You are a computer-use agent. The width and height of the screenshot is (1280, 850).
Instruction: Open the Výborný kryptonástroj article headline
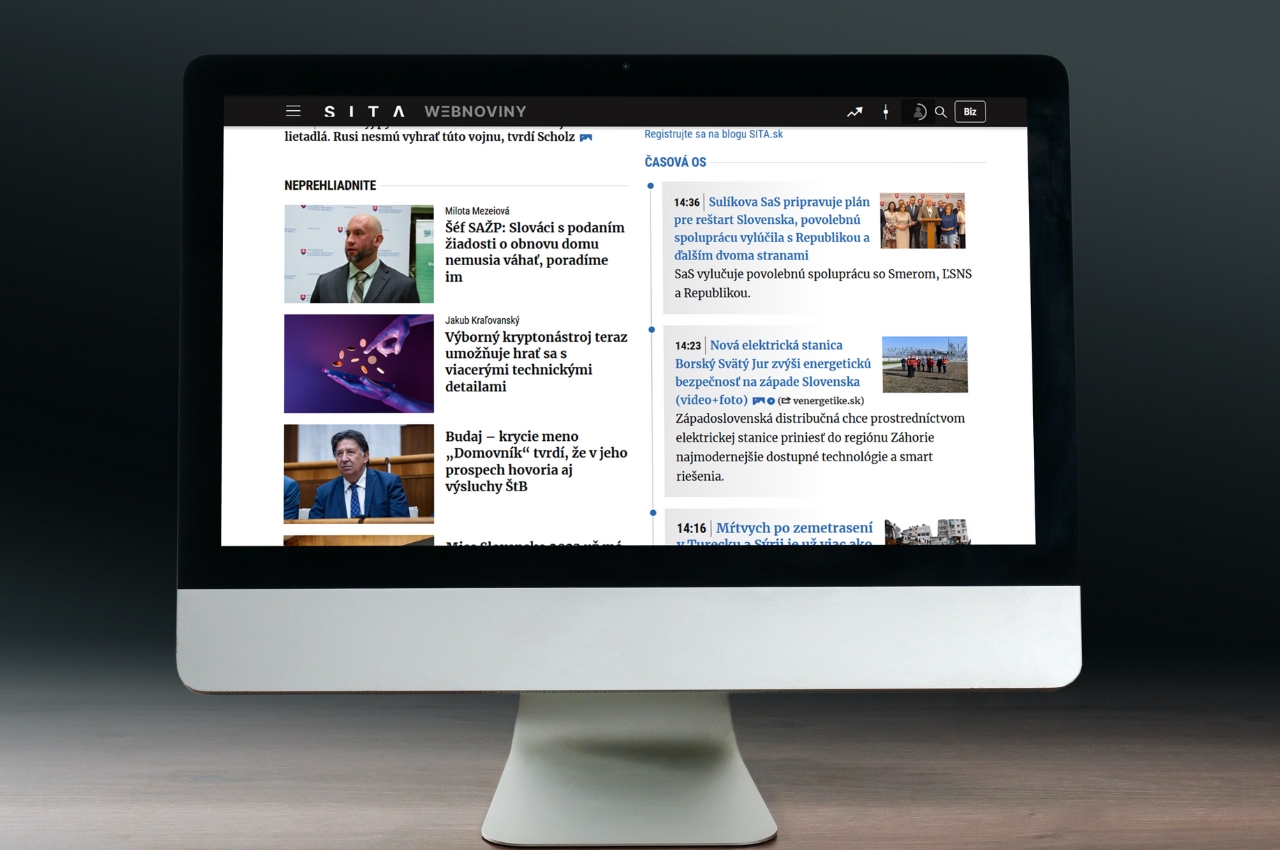[536, 362]
